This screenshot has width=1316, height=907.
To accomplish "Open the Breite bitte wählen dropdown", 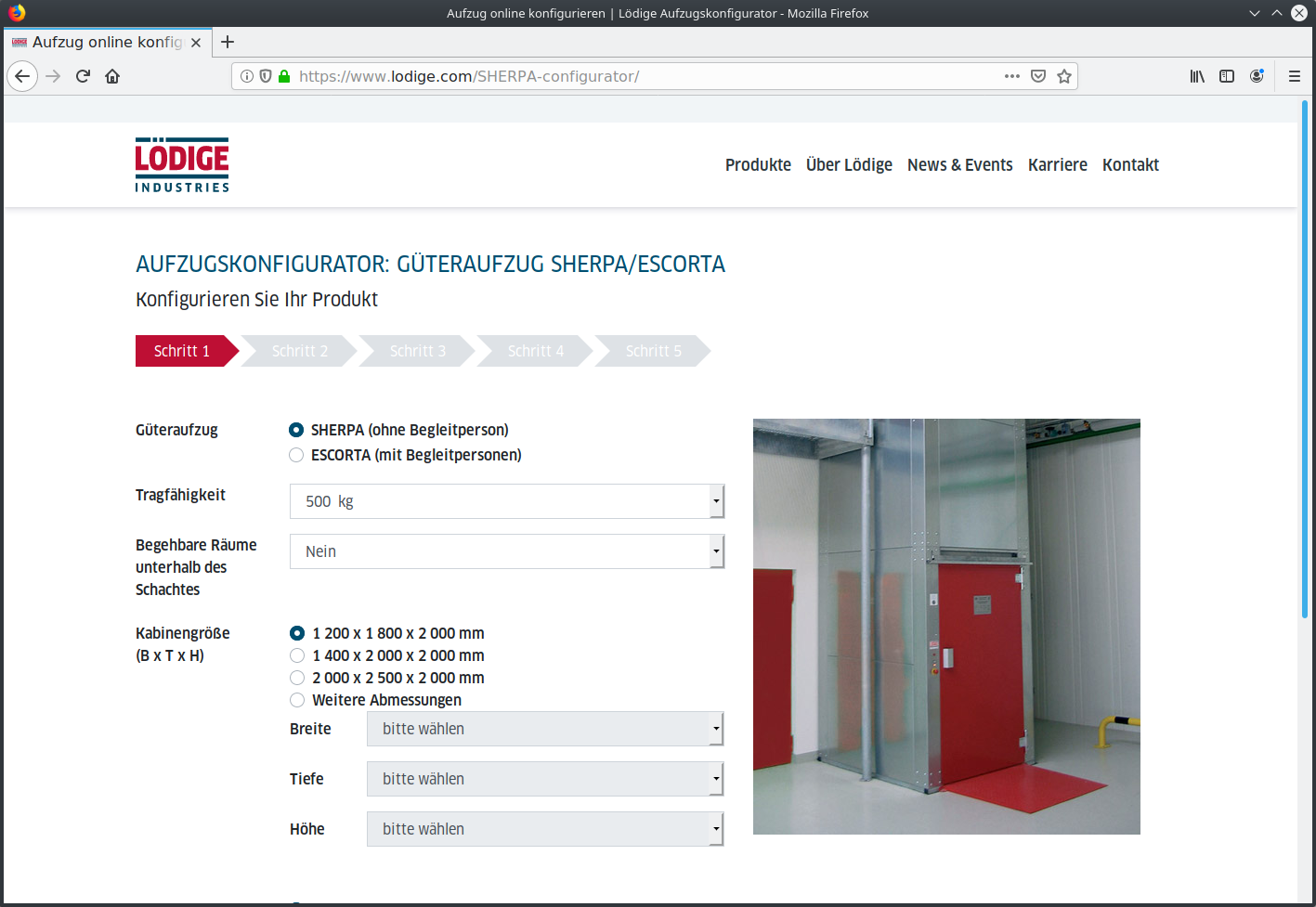I will coord(545,729).
